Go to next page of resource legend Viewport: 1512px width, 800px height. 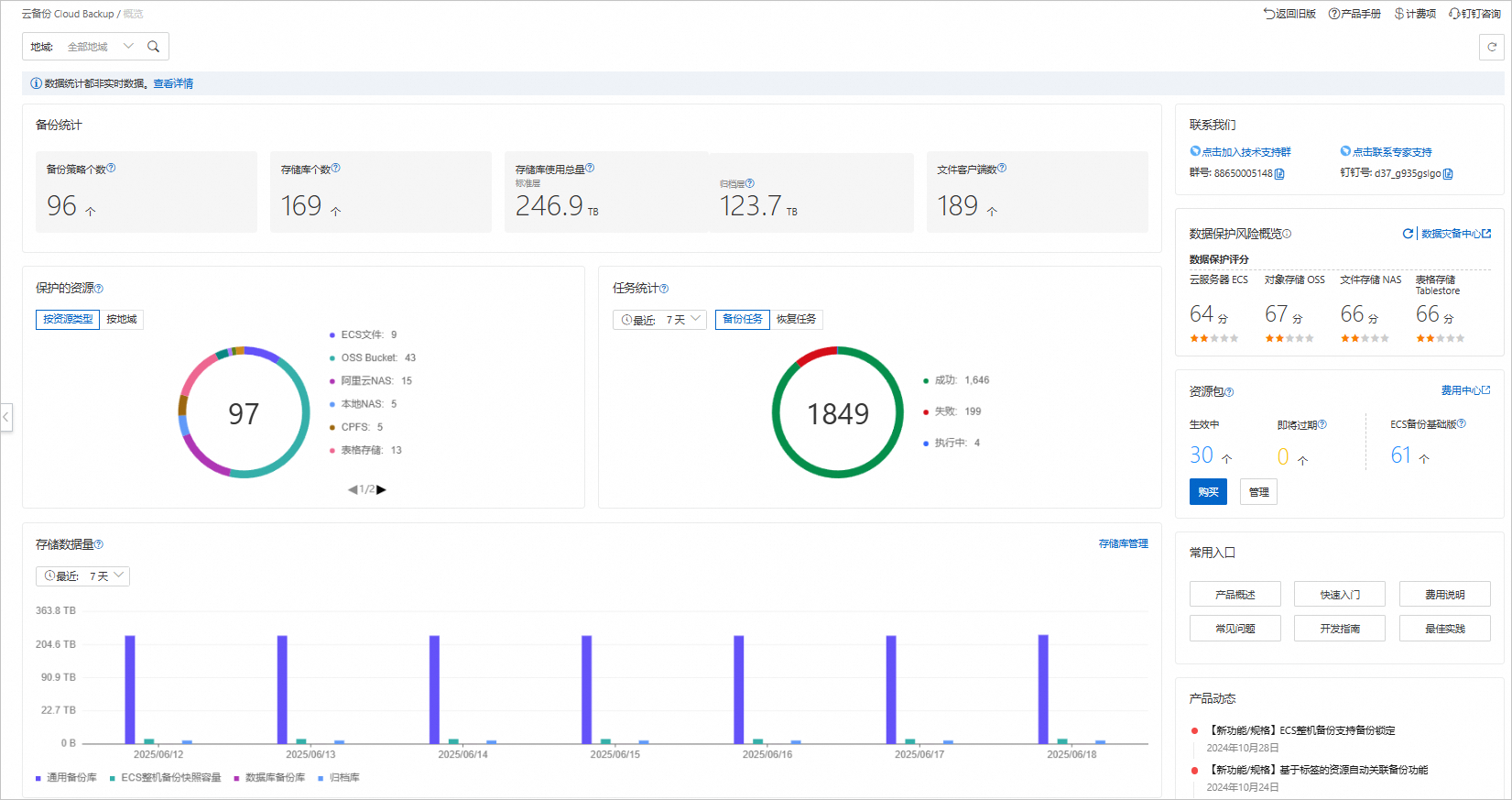(382, 489)
